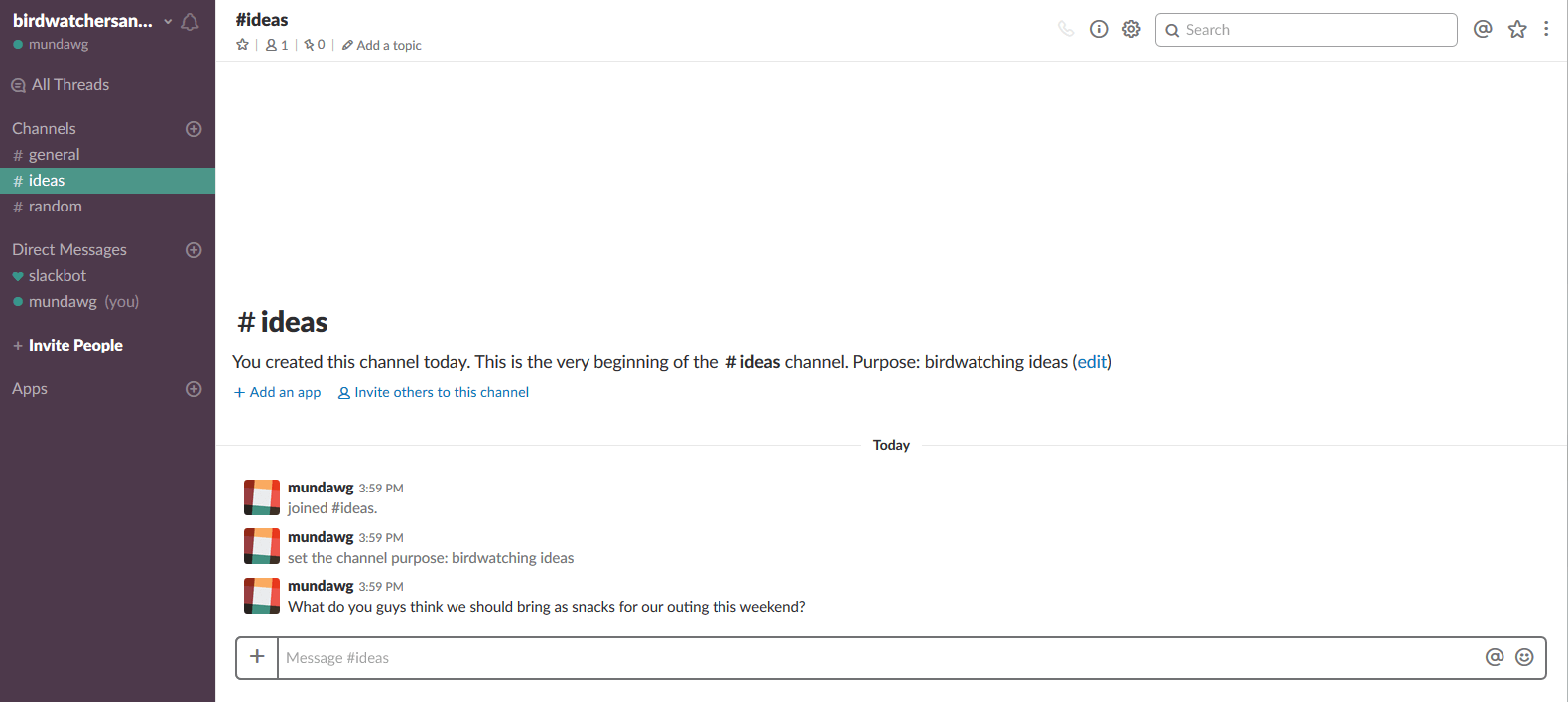The height and width of the screenshot is (702, 1568).
Task: Focus the Message #ideas input field
Action: (879, 658)
